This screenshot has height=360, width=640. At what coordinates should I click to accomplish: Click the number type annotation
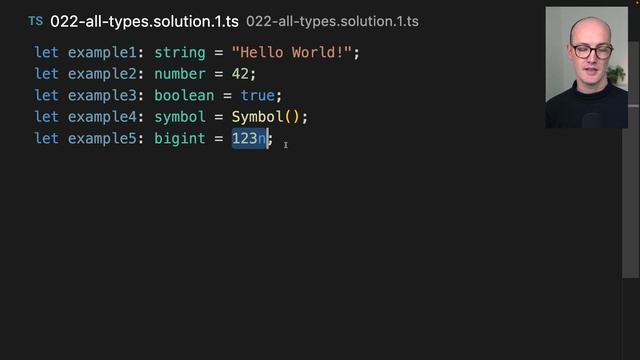pyautogui.click(x=180, y=74)
